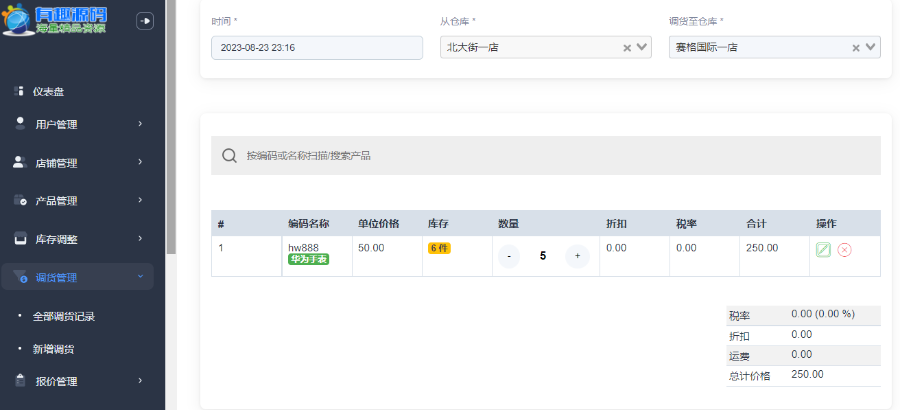Open the 从仓库 source warehouse dropdown
The image size is (900, 410).
[643, 47]
